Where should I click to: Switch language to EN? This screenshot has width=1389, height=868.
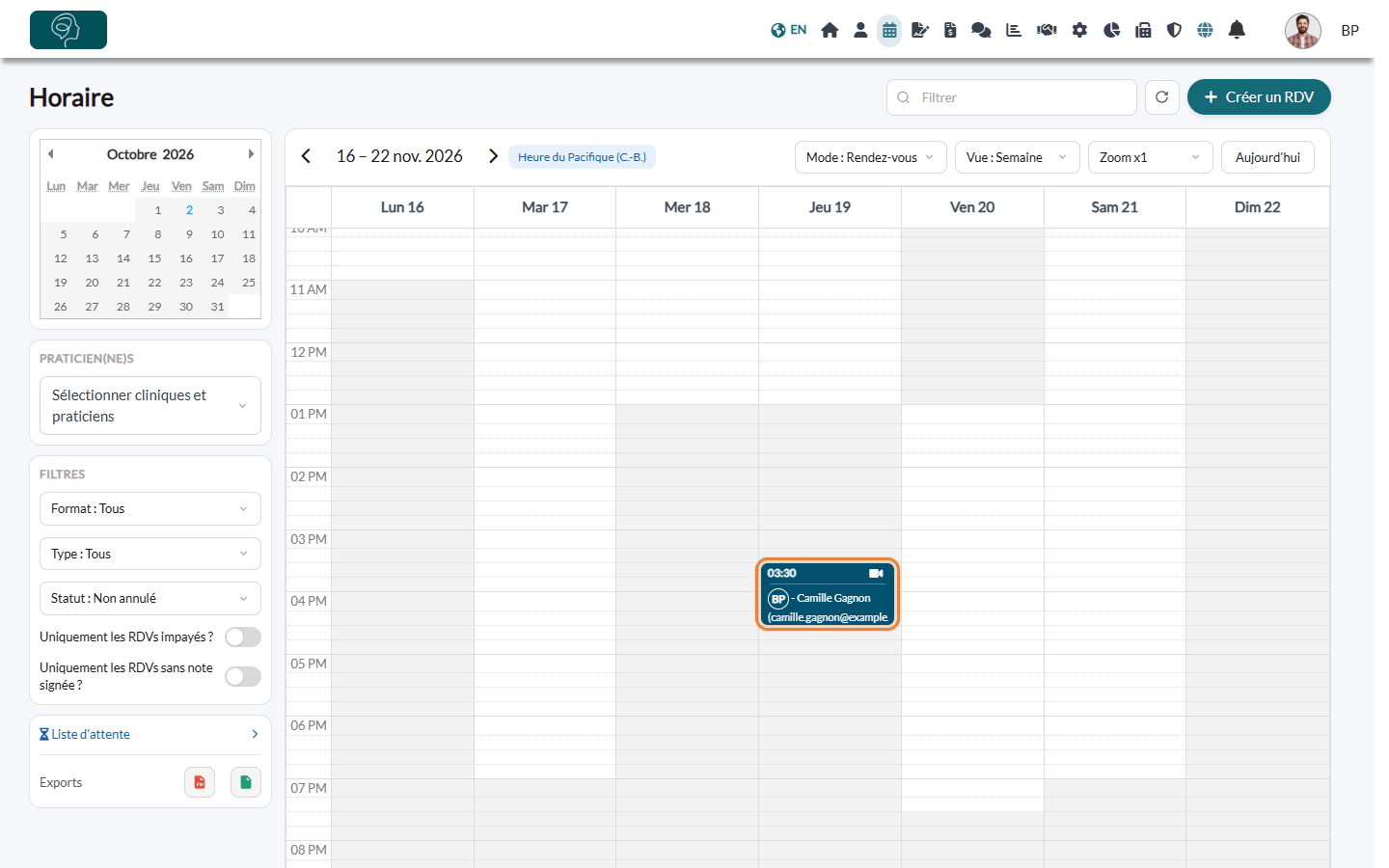click(789, 30)
